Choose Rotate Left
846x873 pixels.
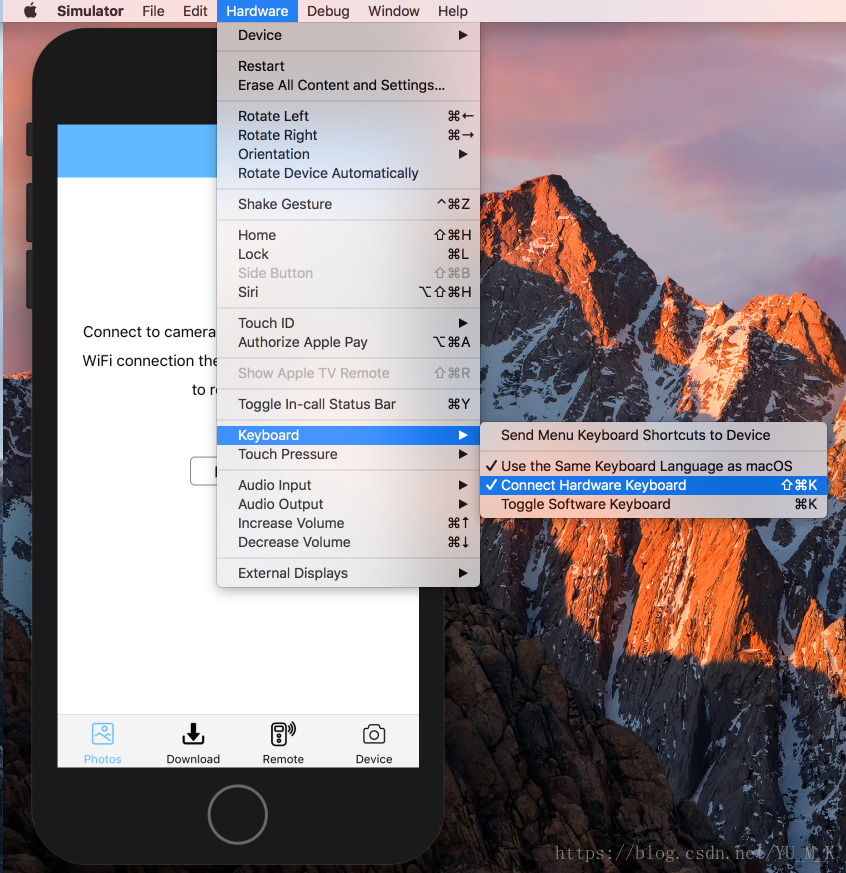[348, 116]
